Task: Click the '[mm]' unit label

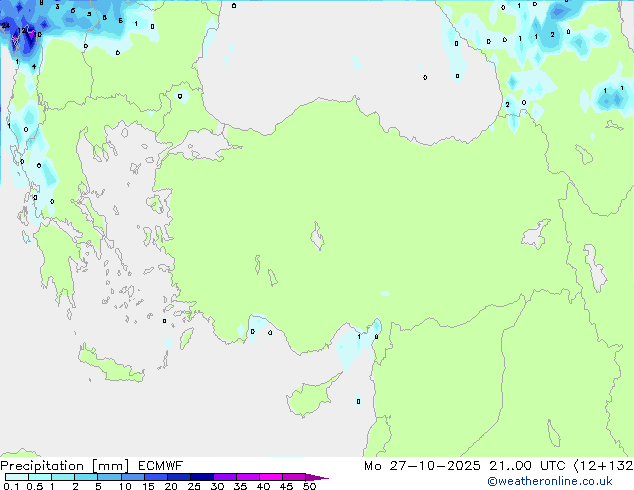Action: click(x=110, y=466)
